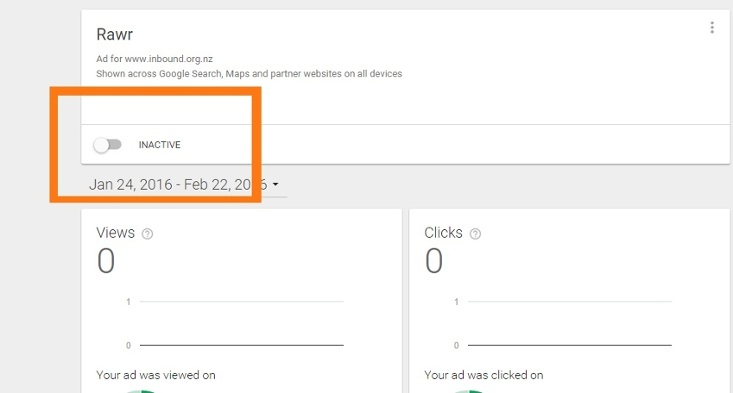
Task: Open the three-dot menu on Rawr card
Action: tap(711, 28)
